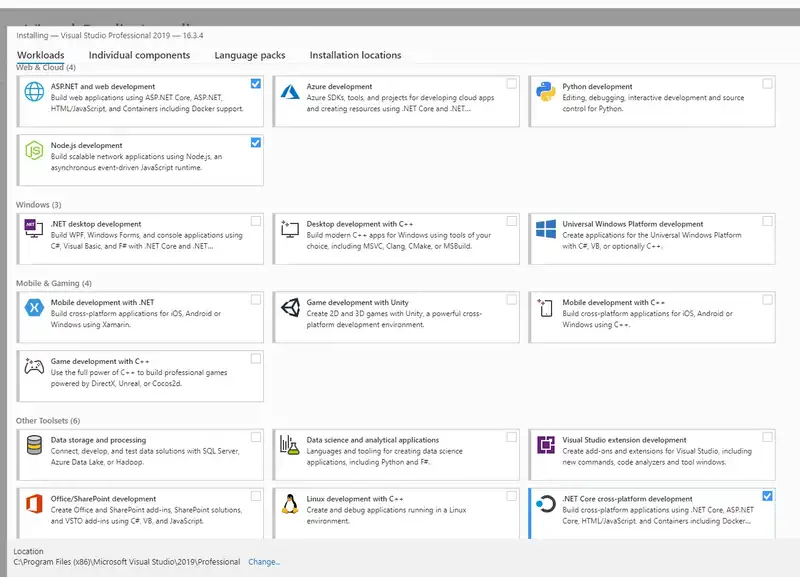Open the Language packs tab
800x577 pixels.
click(x=249, y=55)
